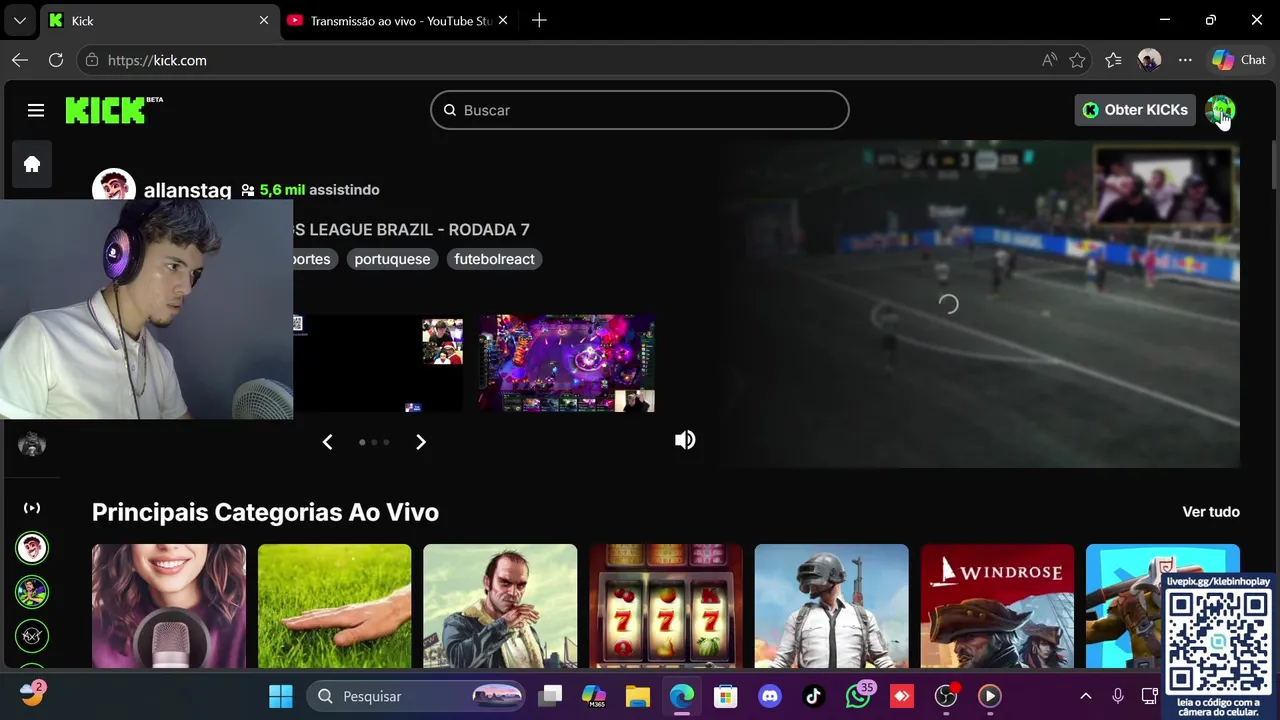Add page to favorites star
The image size is (1280, 720).
click(x=1077, y=60)
